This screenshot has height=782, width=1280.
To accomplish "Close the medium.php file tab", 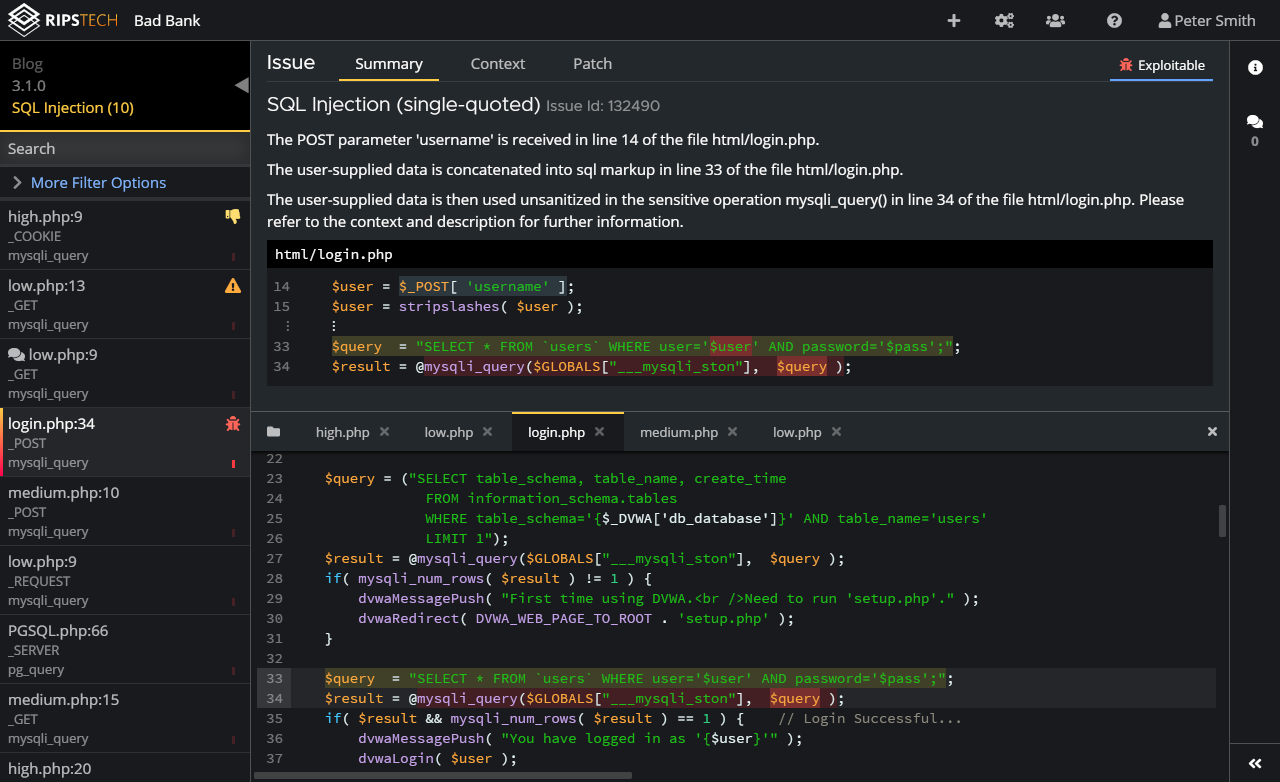I will point(733,432).
